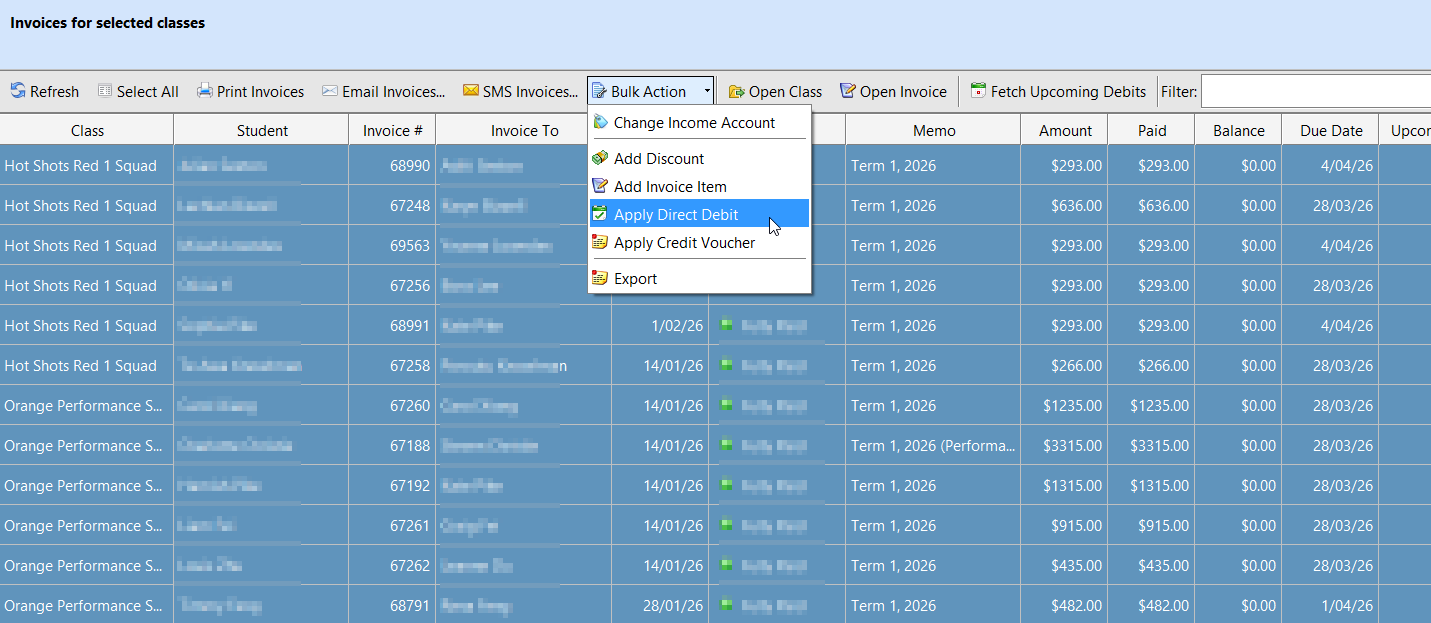Select Add Invoice Item option

(669, 187)
